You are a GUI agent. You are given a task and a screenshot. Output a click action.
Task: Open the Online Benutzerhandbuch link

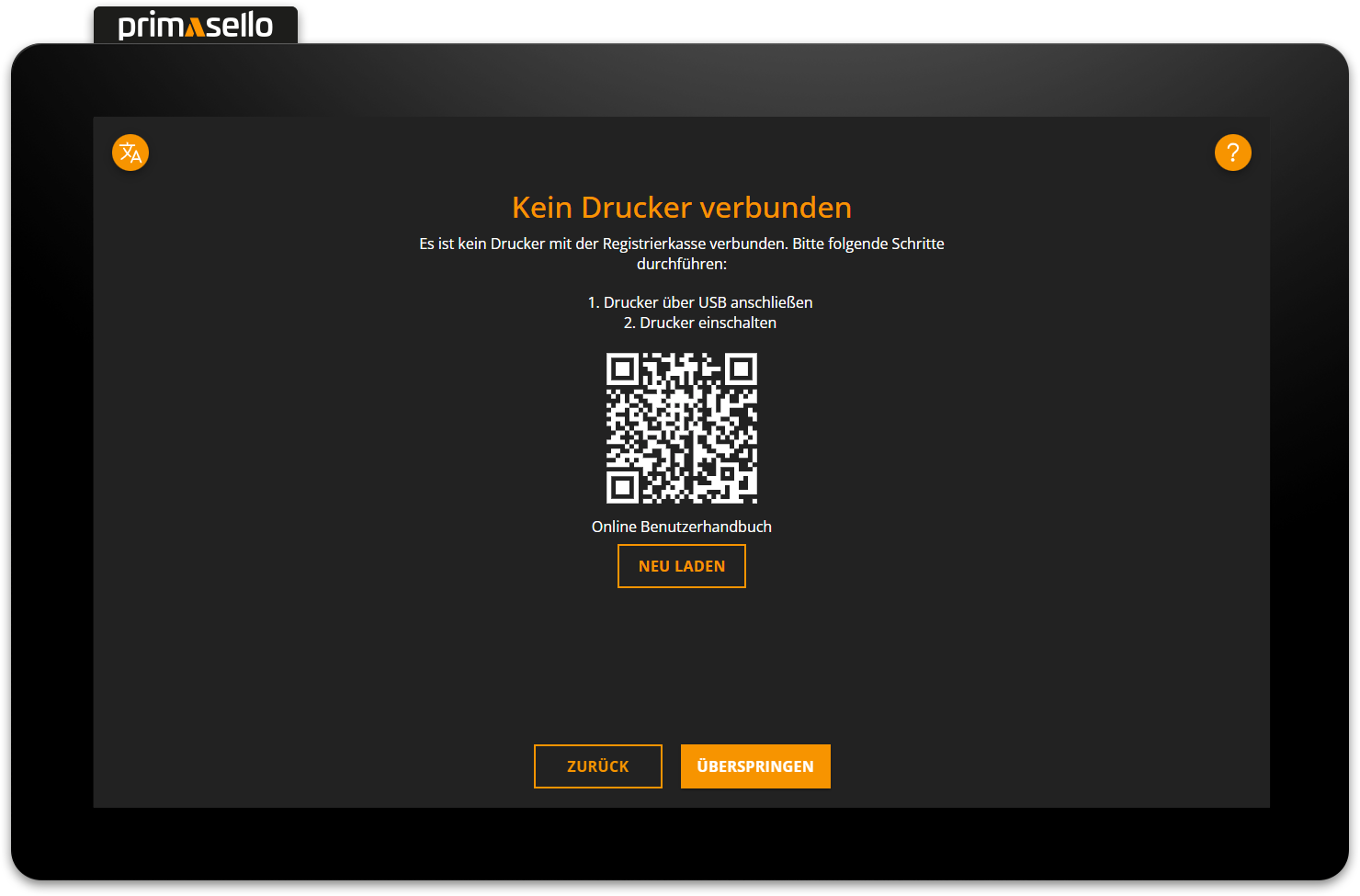[x=682, y=526]
